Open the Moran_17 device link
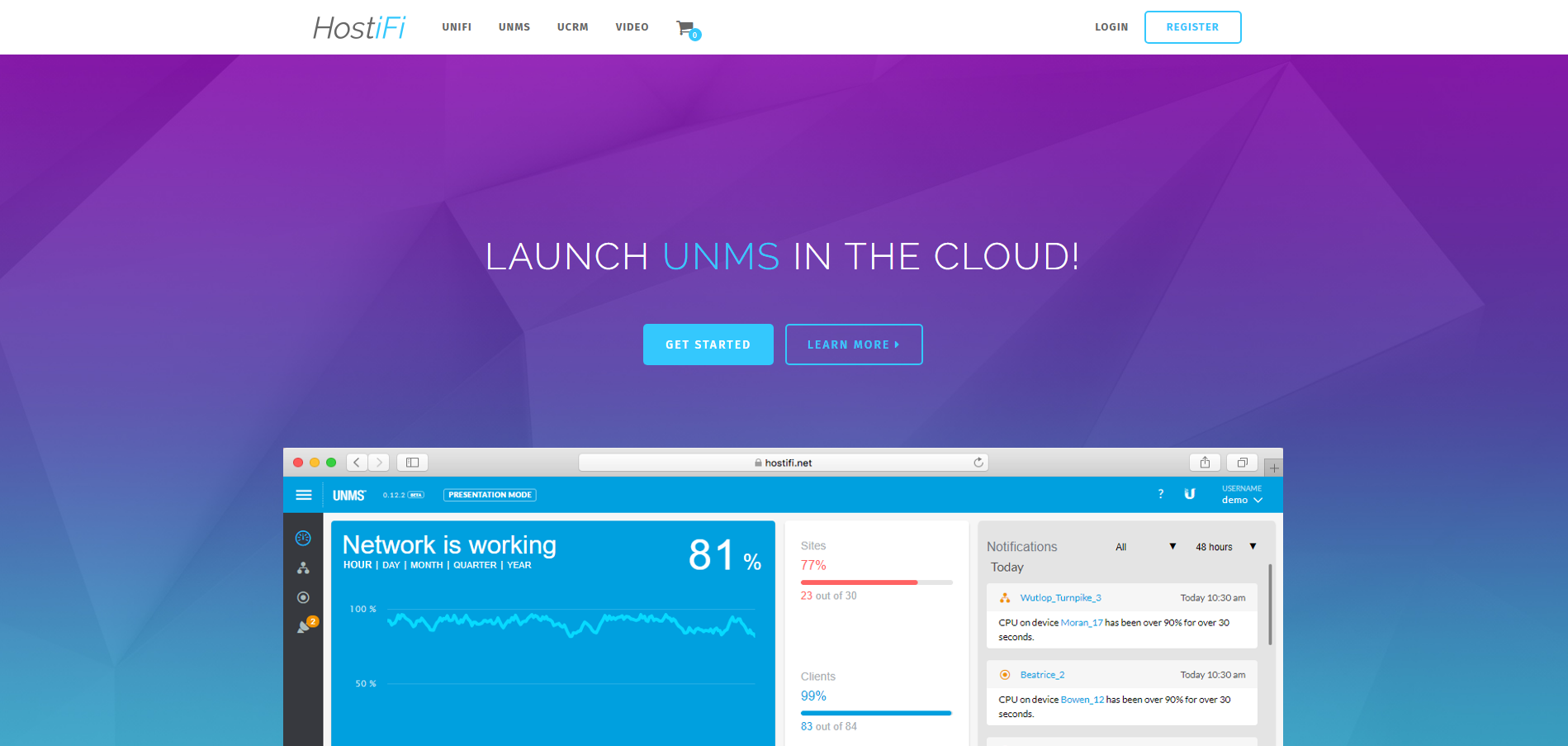This screenshot has height=746, width=1568. 1082,623
